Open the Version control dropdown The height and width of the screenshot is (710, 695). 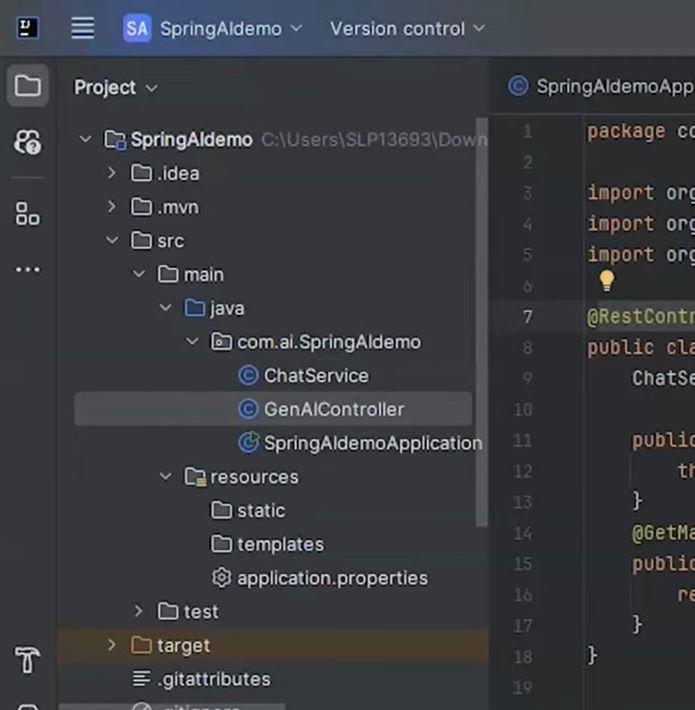(x=407, y=29)
